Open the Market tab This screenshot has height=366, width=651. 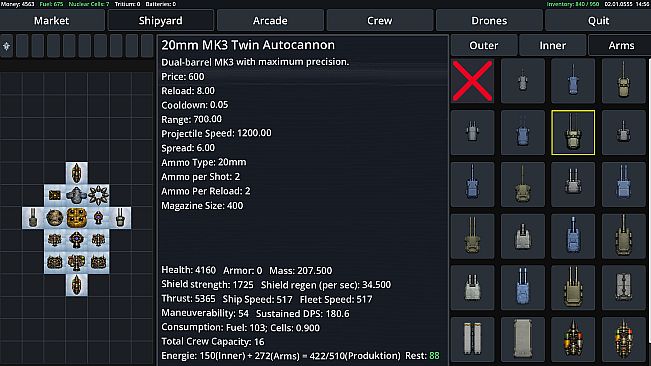point(51,20)
